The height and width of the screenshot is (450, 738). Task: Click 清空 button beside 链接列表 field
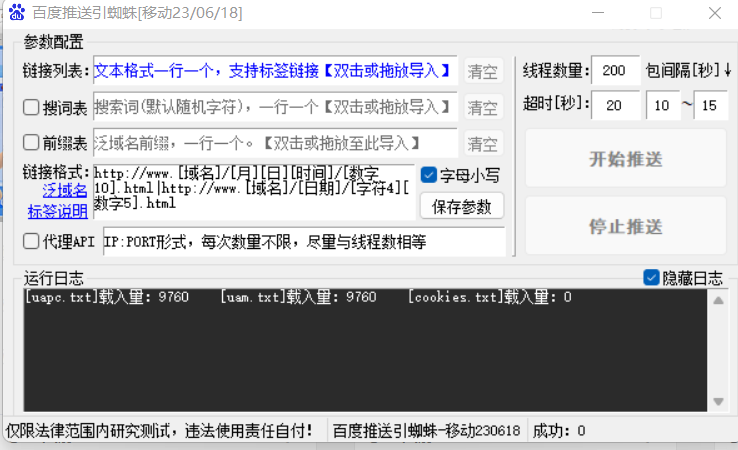tap(483, 72)
